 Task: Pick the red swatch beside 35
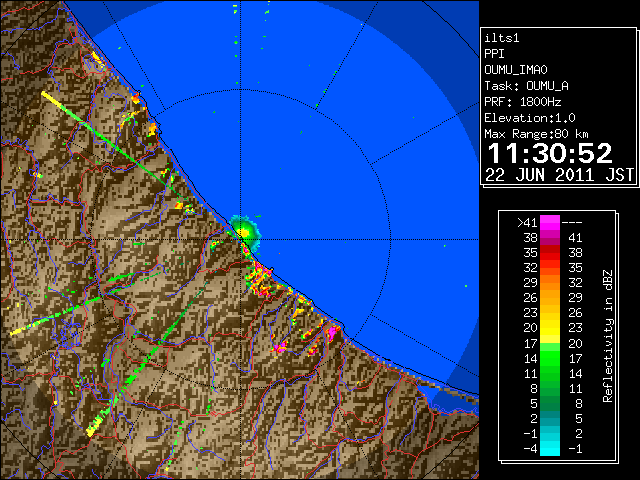coord(550,253)
